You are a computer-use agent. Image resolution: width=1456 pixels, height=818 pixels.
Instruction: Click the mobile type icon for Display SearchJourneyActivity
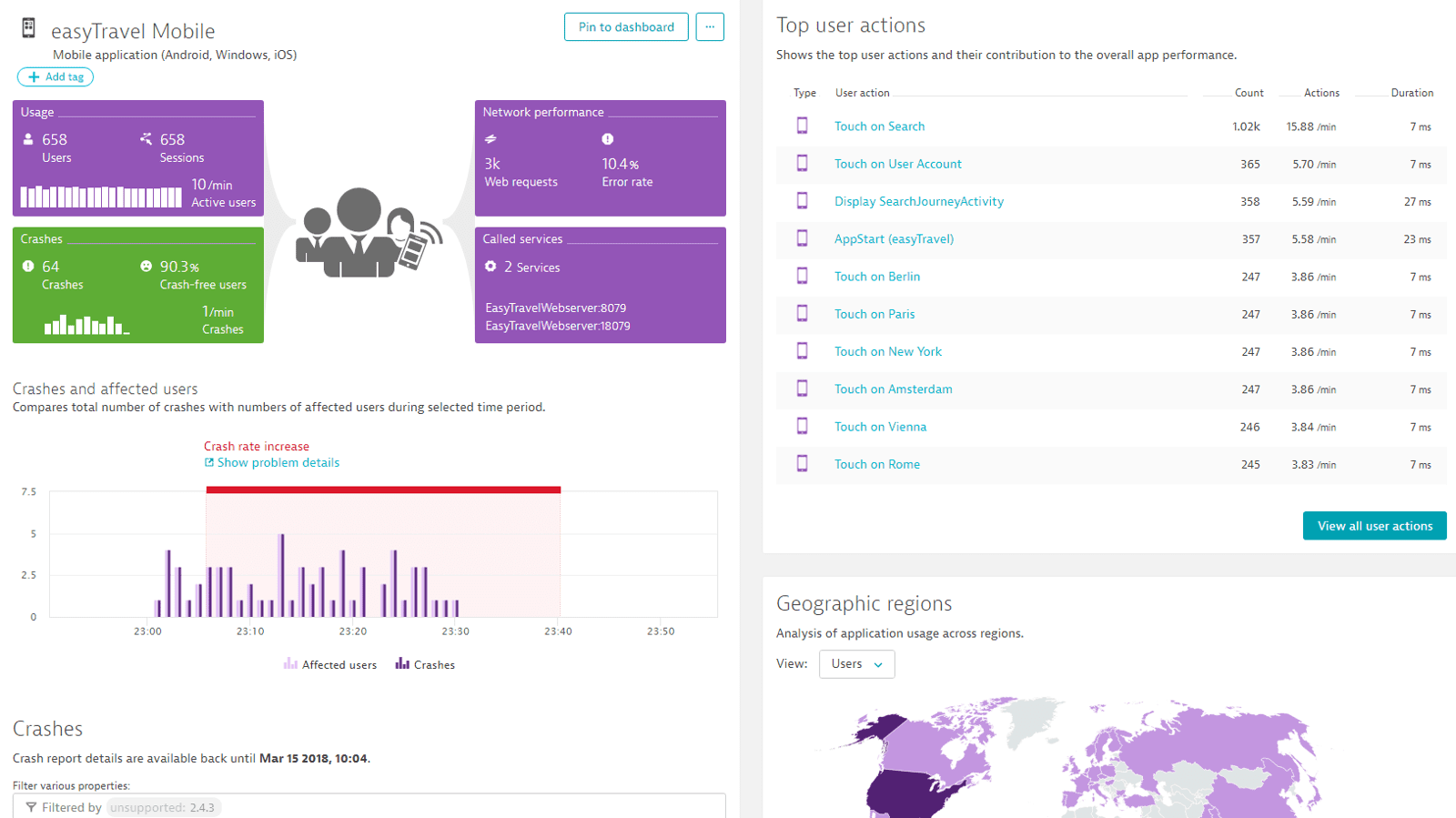(x=802, y=201)
